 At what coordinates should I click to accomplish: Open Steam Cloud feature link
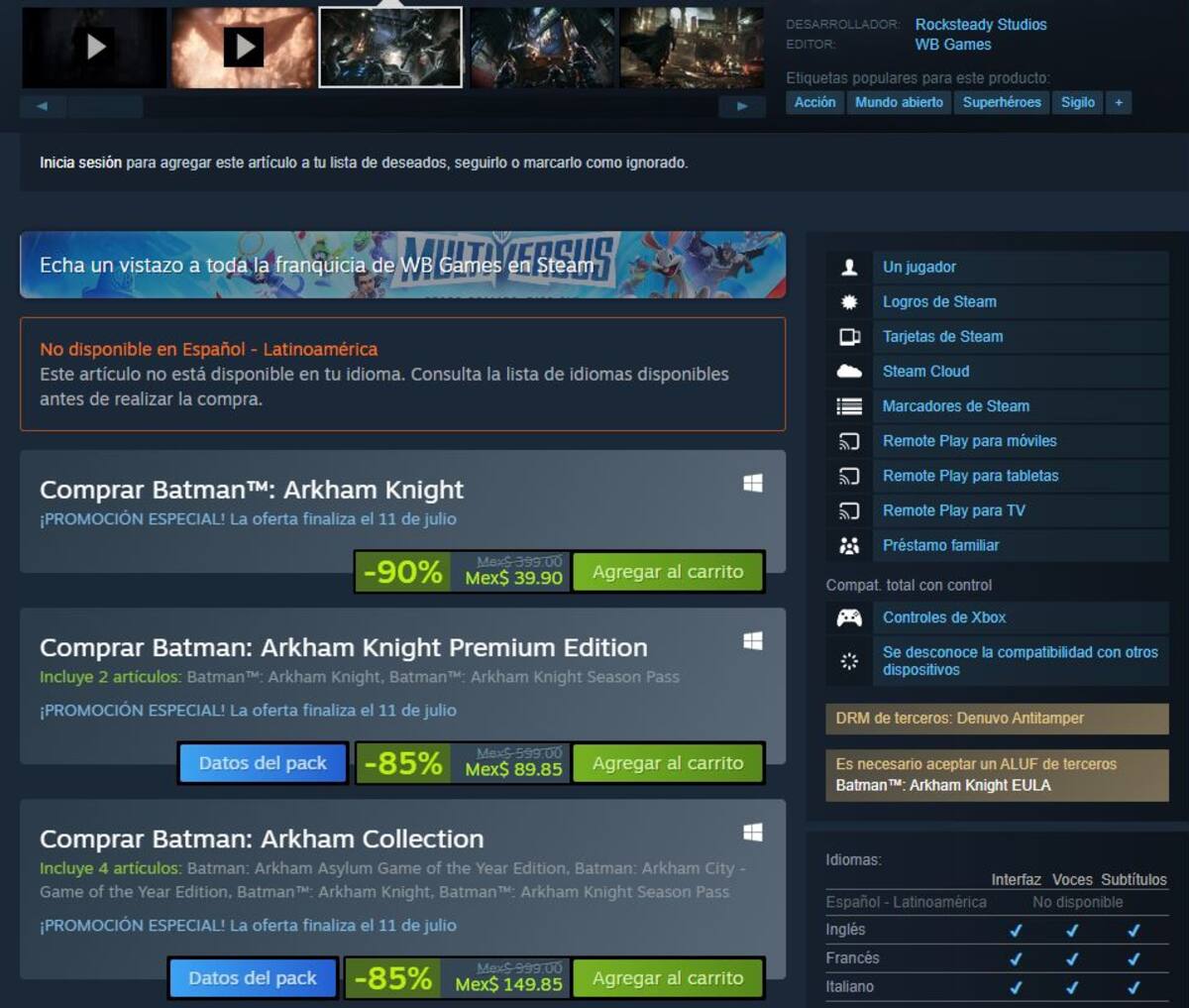pyautogui.click(x=925, y=372)
